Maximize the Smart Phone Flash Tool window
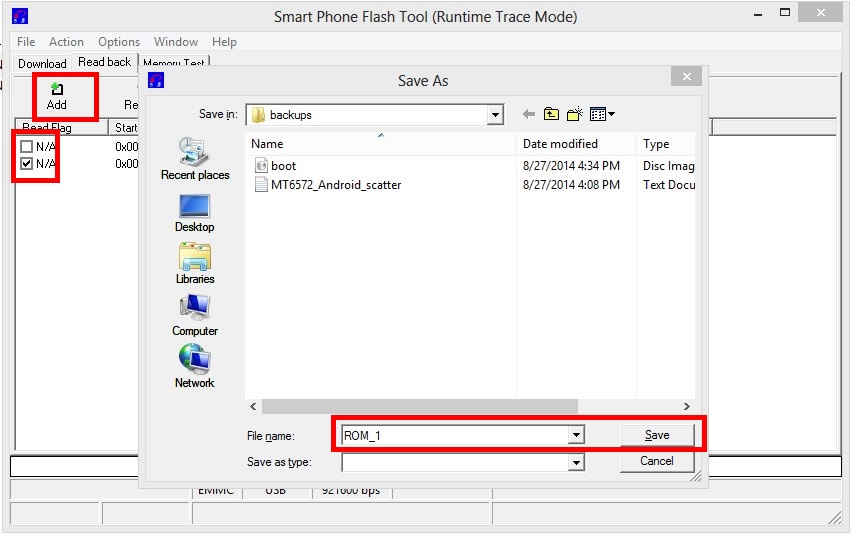 click(x=784, y=12)
